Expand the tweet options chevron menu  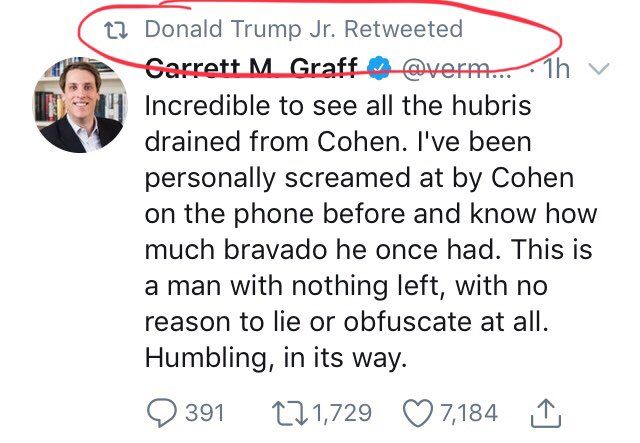tap(598, 71)
